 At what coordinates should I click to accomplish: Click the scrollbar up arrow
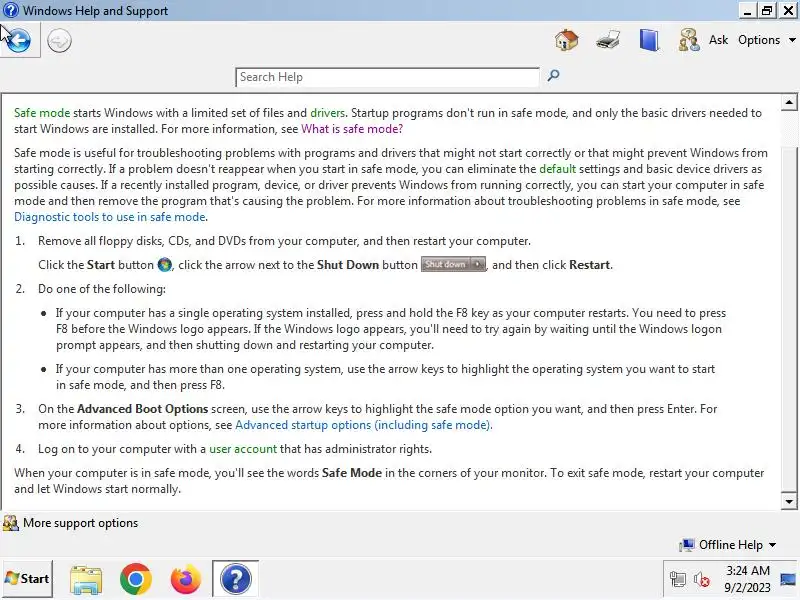coord(789,103)
